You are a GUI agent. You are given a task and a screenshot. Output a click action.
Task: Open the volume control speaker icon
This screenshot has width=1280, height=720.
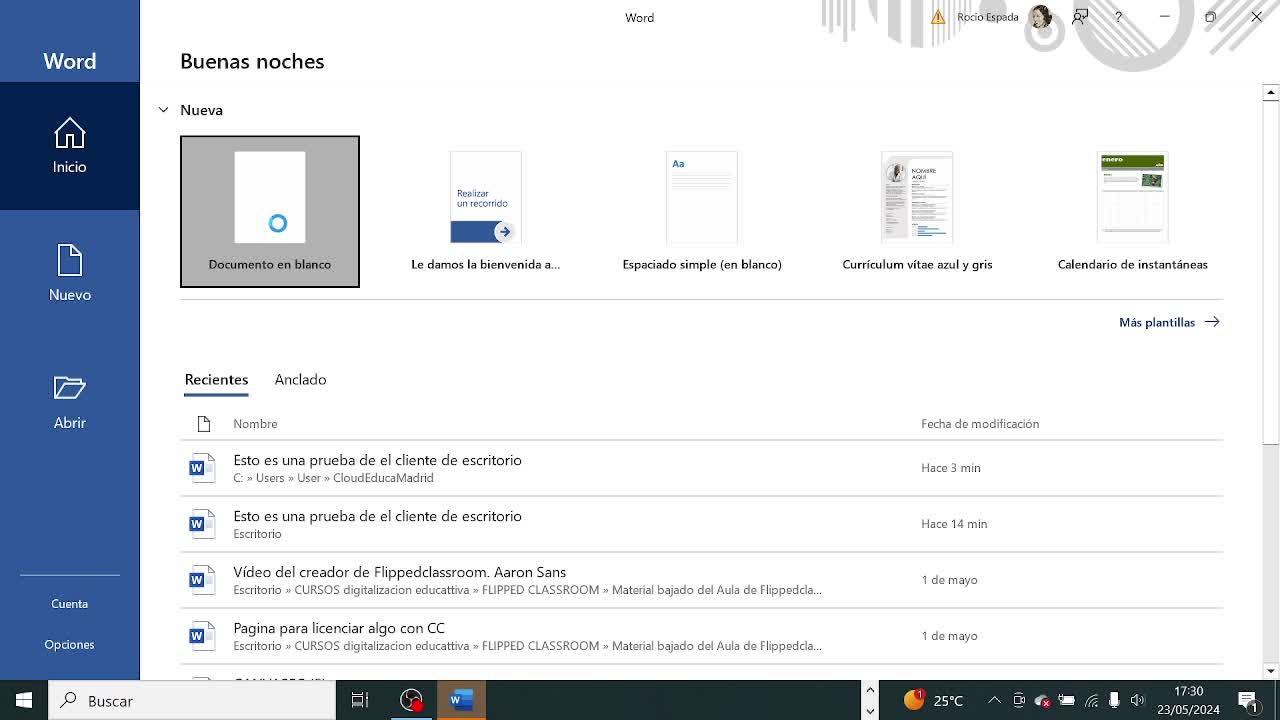tap(1137, 701)
